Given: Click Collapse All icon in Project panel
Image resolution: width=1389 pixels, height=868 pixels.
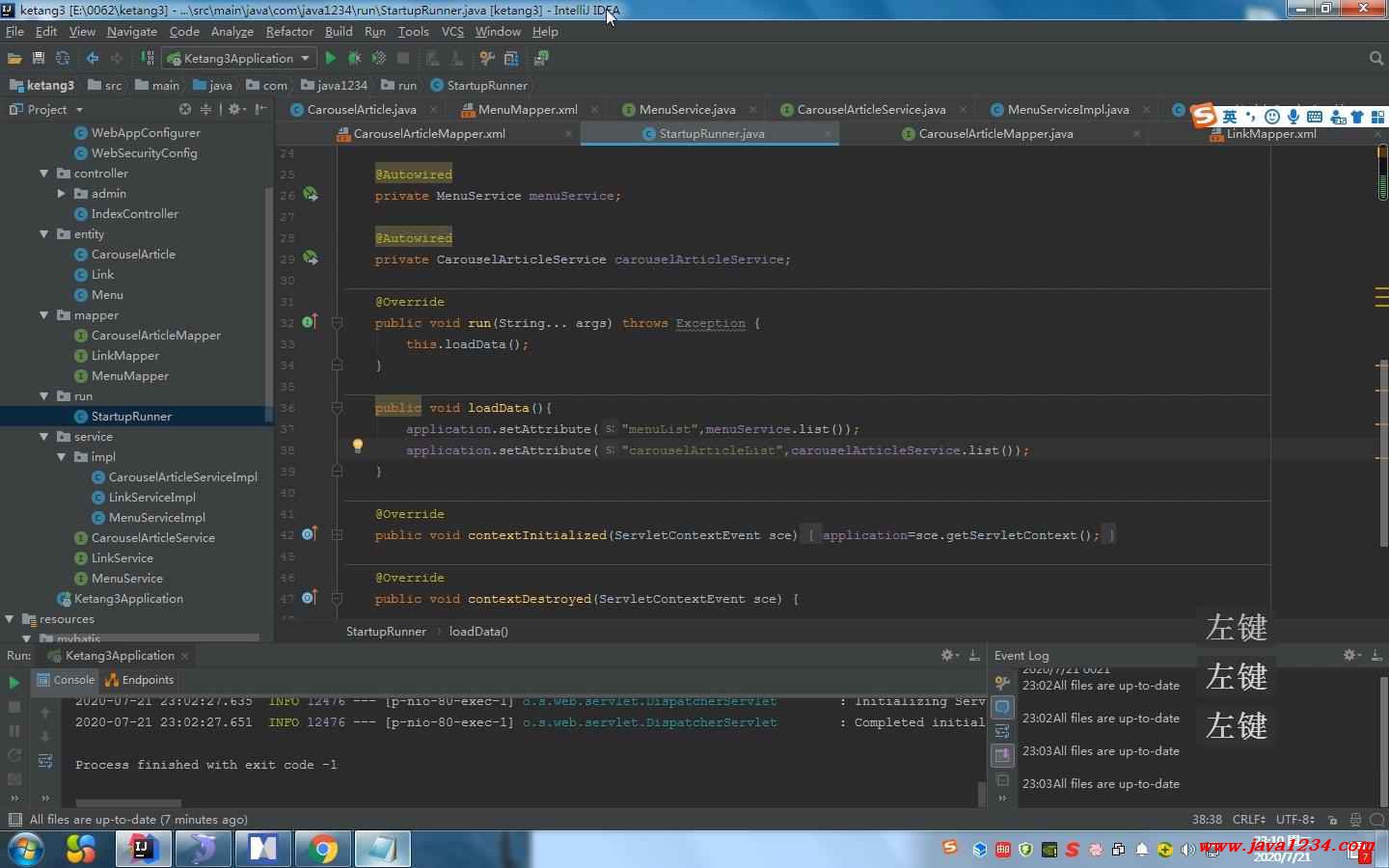Looking at the screenshot, I should (204, 109).
